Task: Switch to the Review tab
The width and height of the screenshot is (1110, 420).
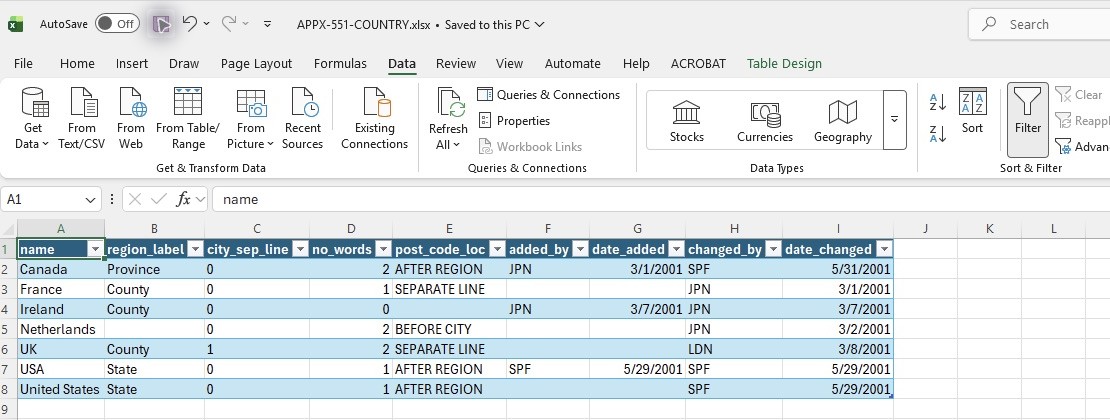Action: tap(456, 64)
